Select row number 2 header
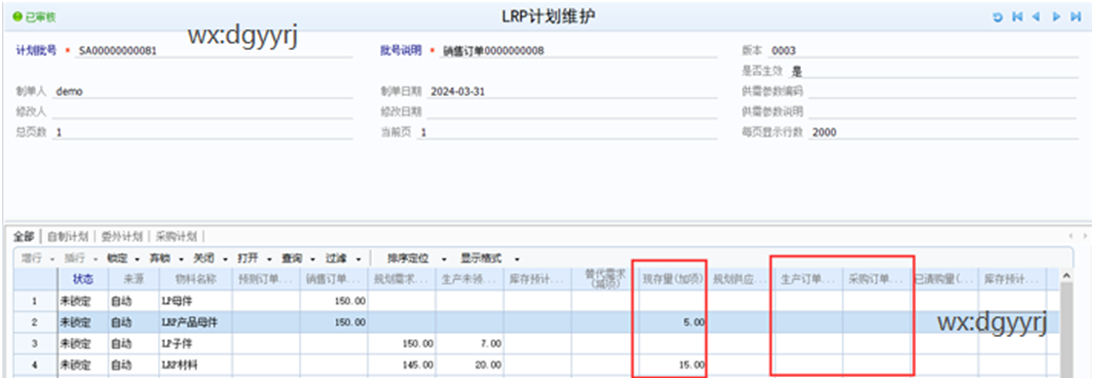Screen dimensions: 1094x380 pyautogui.click(x=36, y=322)
